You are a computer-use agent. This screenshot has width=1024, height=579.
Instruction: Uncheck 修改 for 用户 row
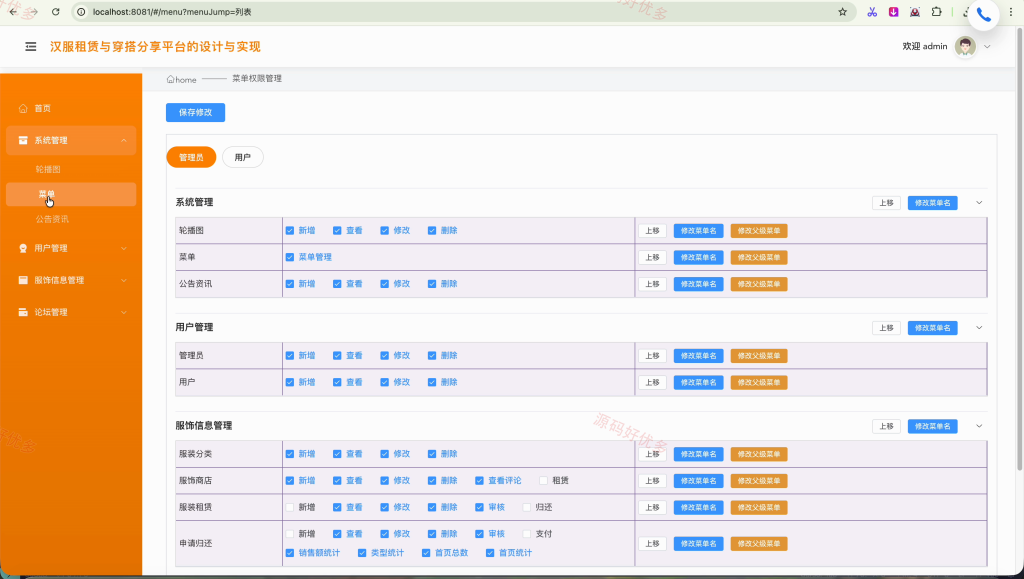[x=385, y=383]
